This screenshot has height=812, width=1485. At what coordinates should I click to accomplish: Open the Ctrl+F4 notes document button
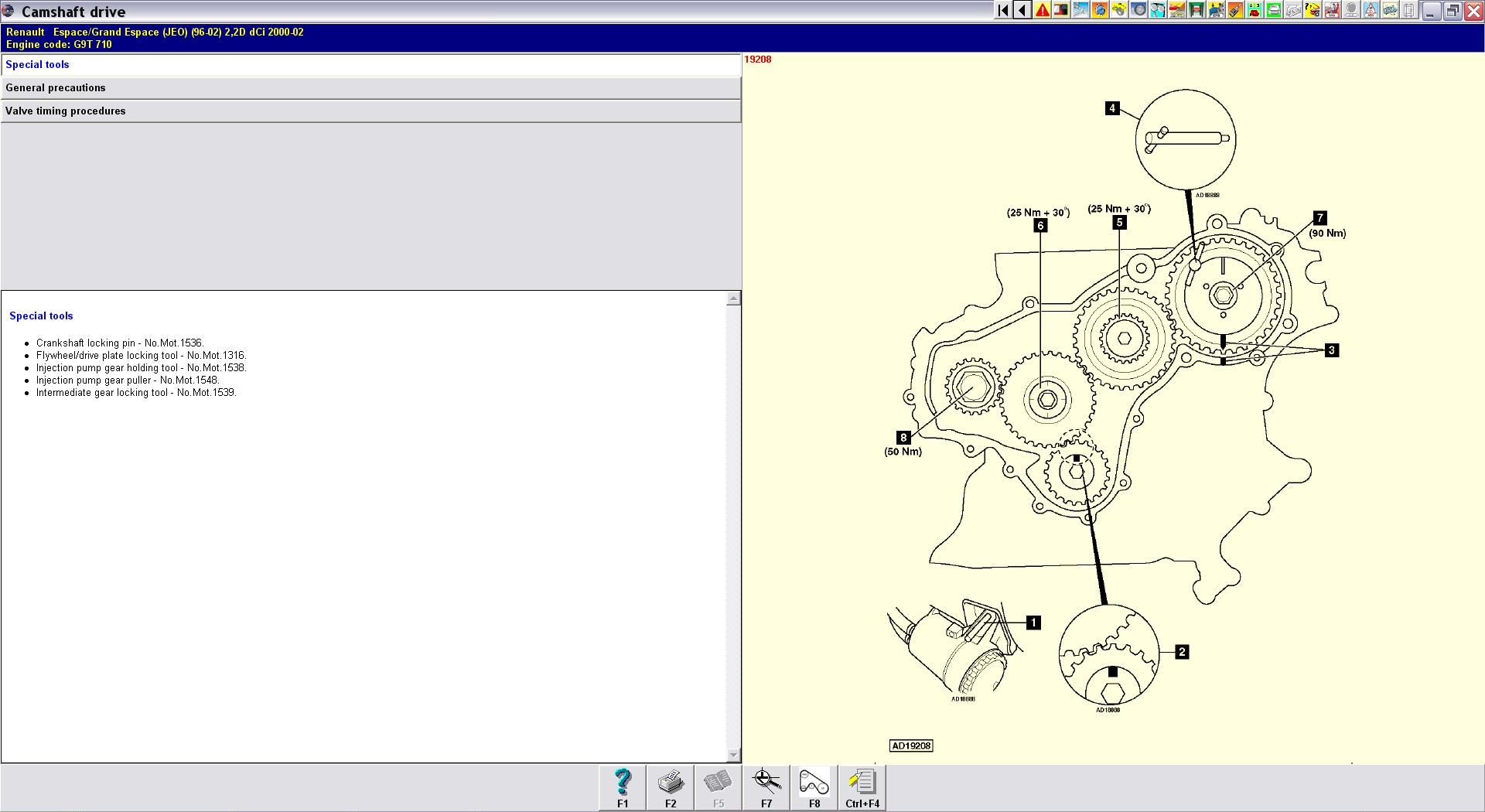(x=862, y=787)
